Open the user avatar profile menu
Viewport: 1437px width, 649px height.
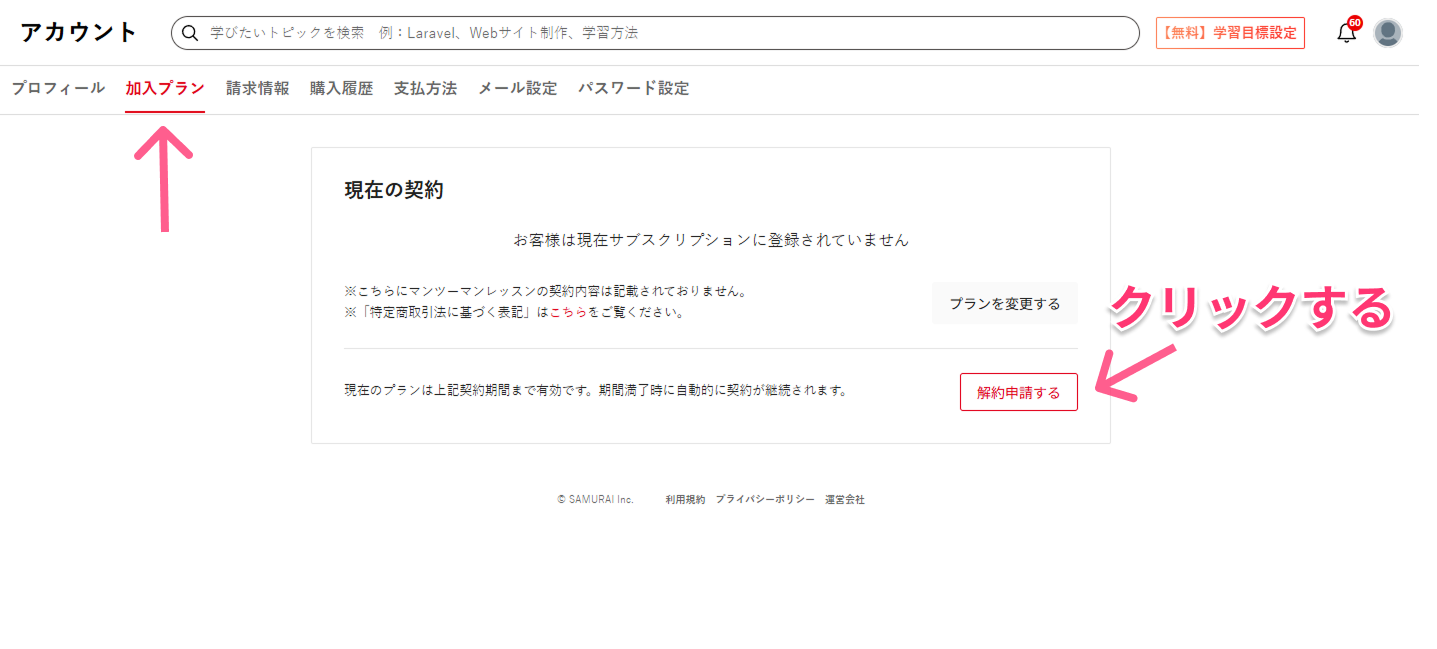pos(1387,33)
